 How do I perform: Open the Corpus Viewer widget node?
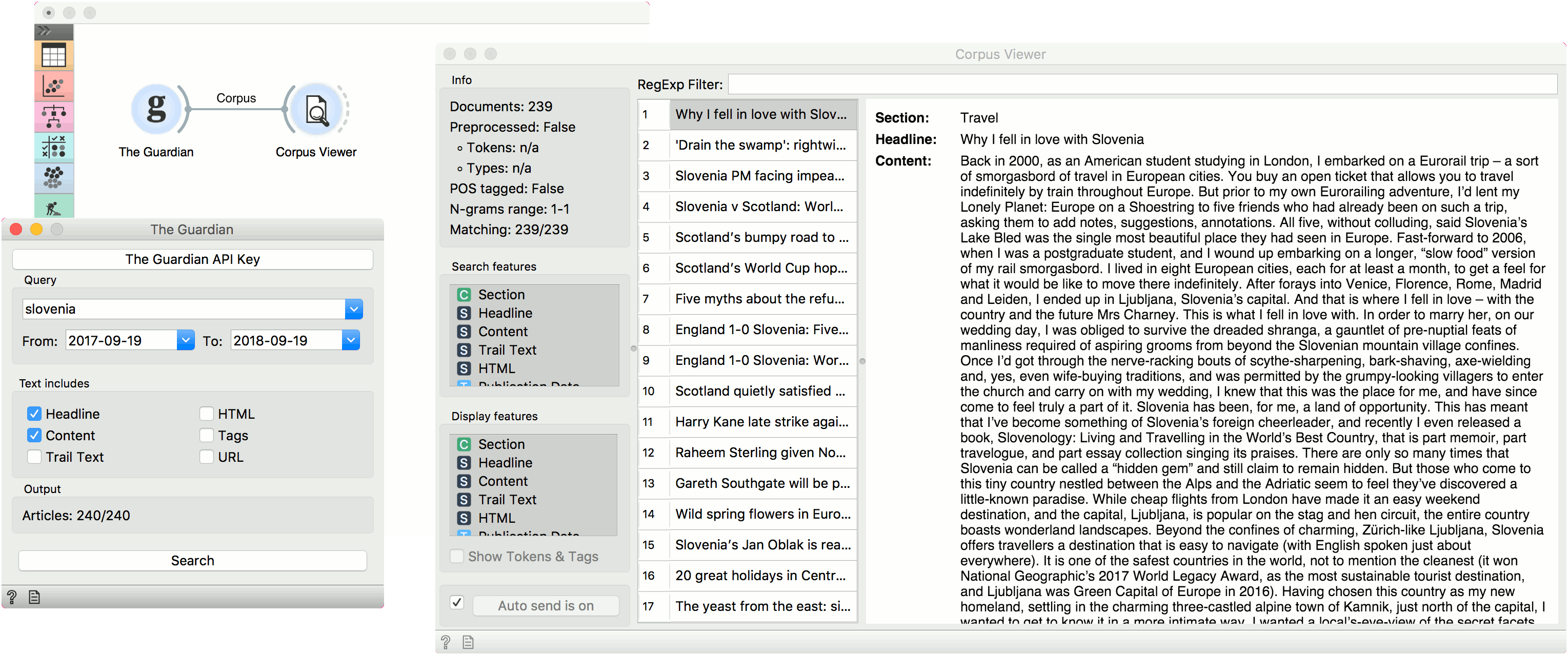click(x=316, y=110)
